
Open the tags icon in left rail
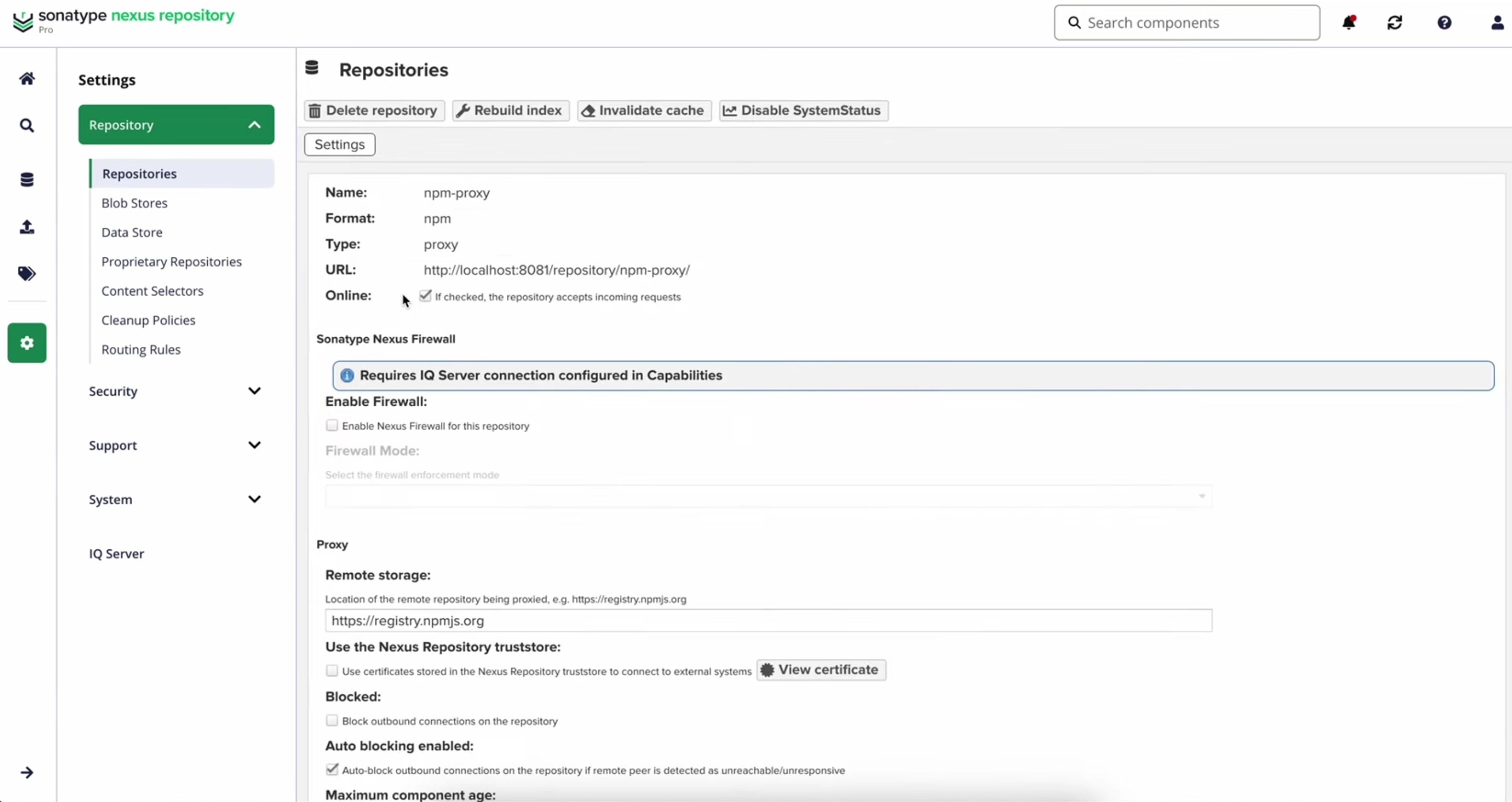click(27, 274)
